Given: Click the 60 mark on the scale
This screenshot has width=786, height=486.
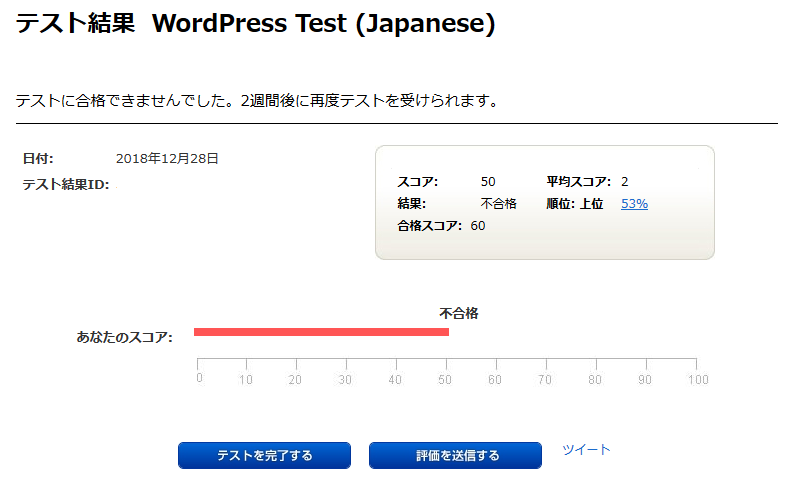Looking at the screenshot, I should [495, 379].
